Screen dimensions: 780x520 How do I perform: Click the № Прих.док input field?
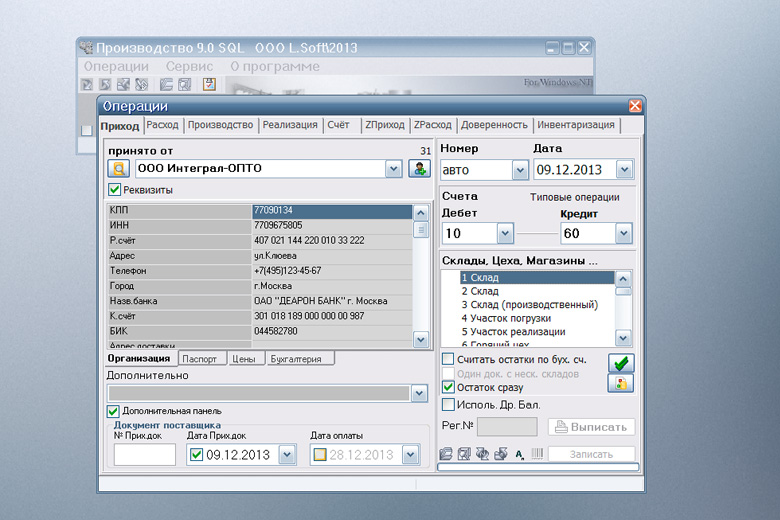(x=145, y=455)
